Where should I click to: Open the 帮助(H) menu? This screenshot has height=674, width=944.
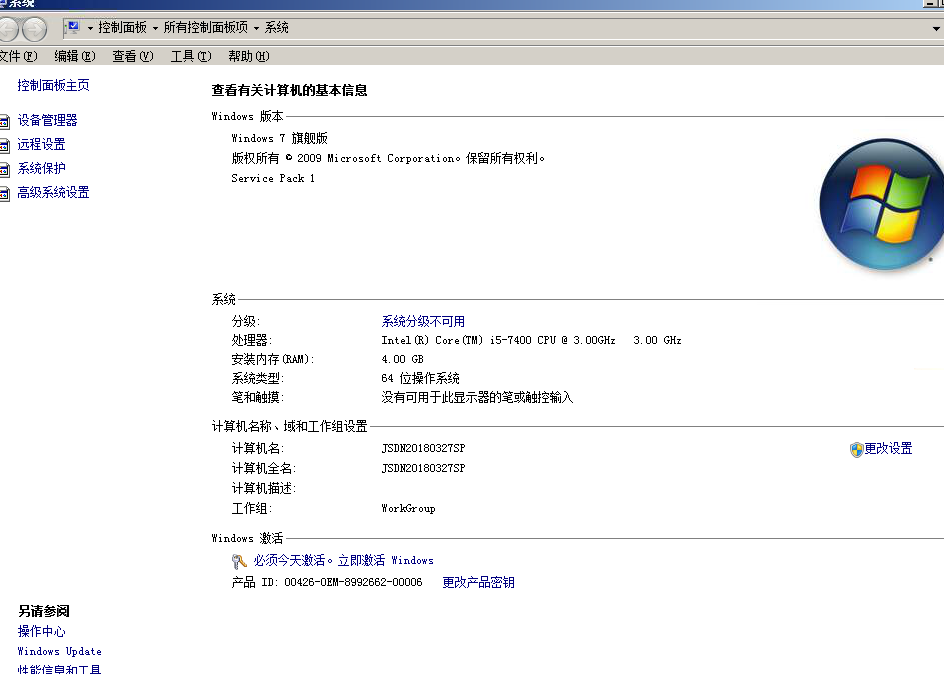coord(249,56)
